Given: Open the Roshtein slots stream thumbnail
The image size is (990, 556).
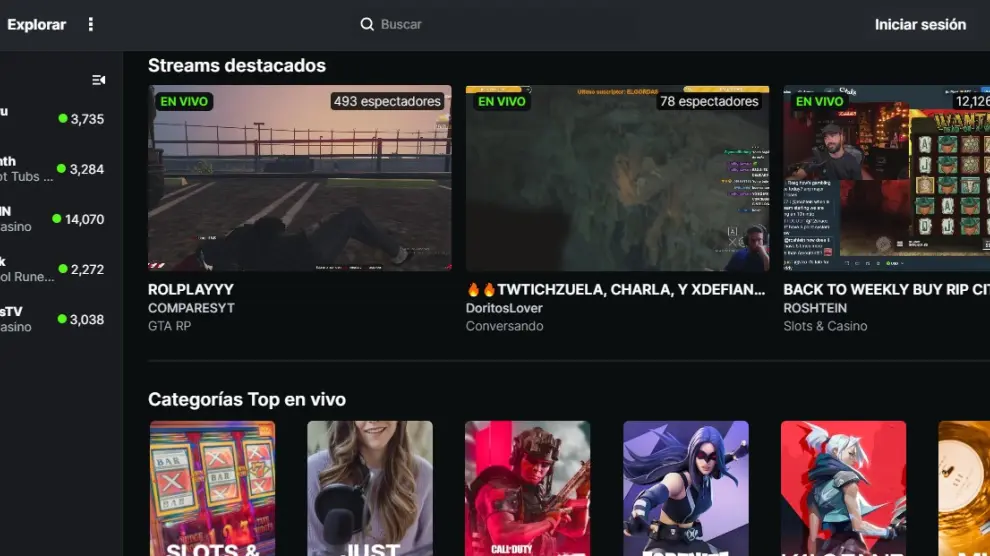Looking at the screenshot, I should pos(886,178).
